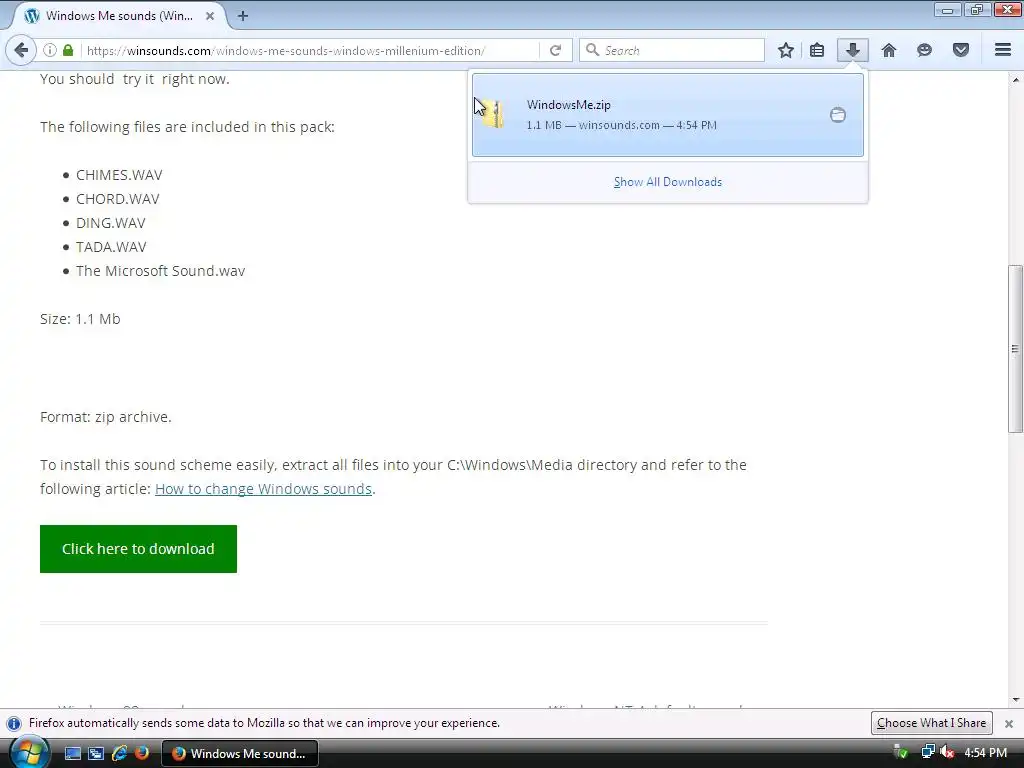This screenshot has height=768, width=1024.
Task: Click the scrollbar up arrow
Action: tap(1015, 80)
